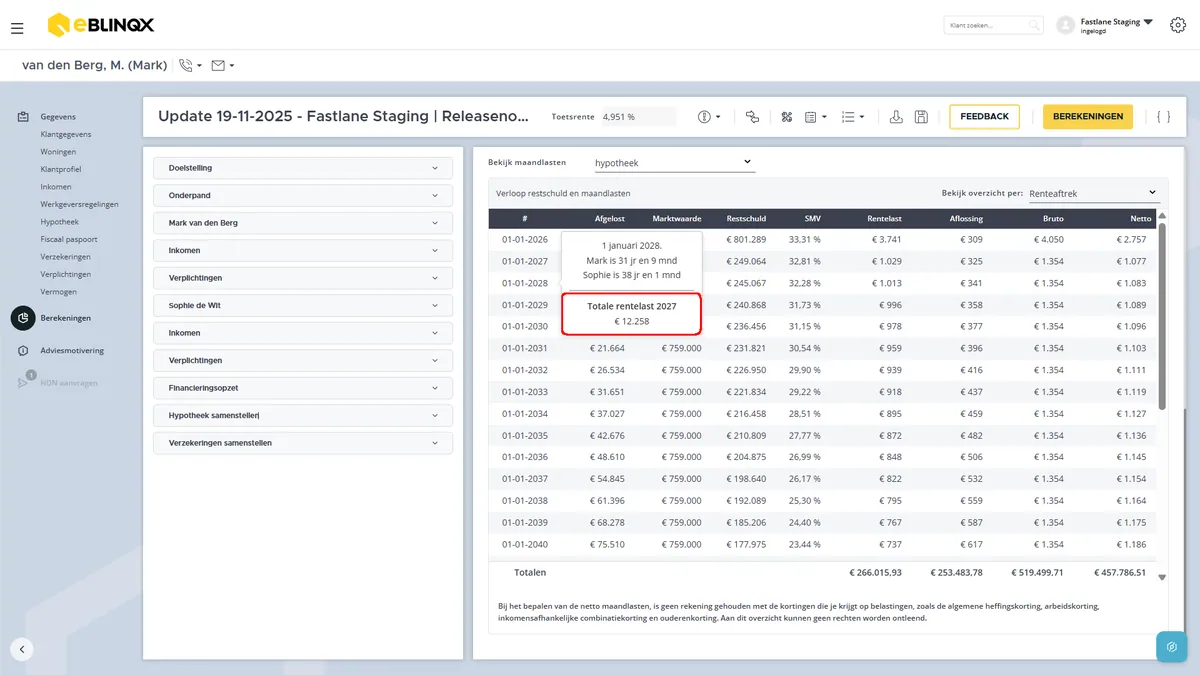Click the search magnifier icon
The height and width of the screenshot is (675, 1200).
point(1034,25)
